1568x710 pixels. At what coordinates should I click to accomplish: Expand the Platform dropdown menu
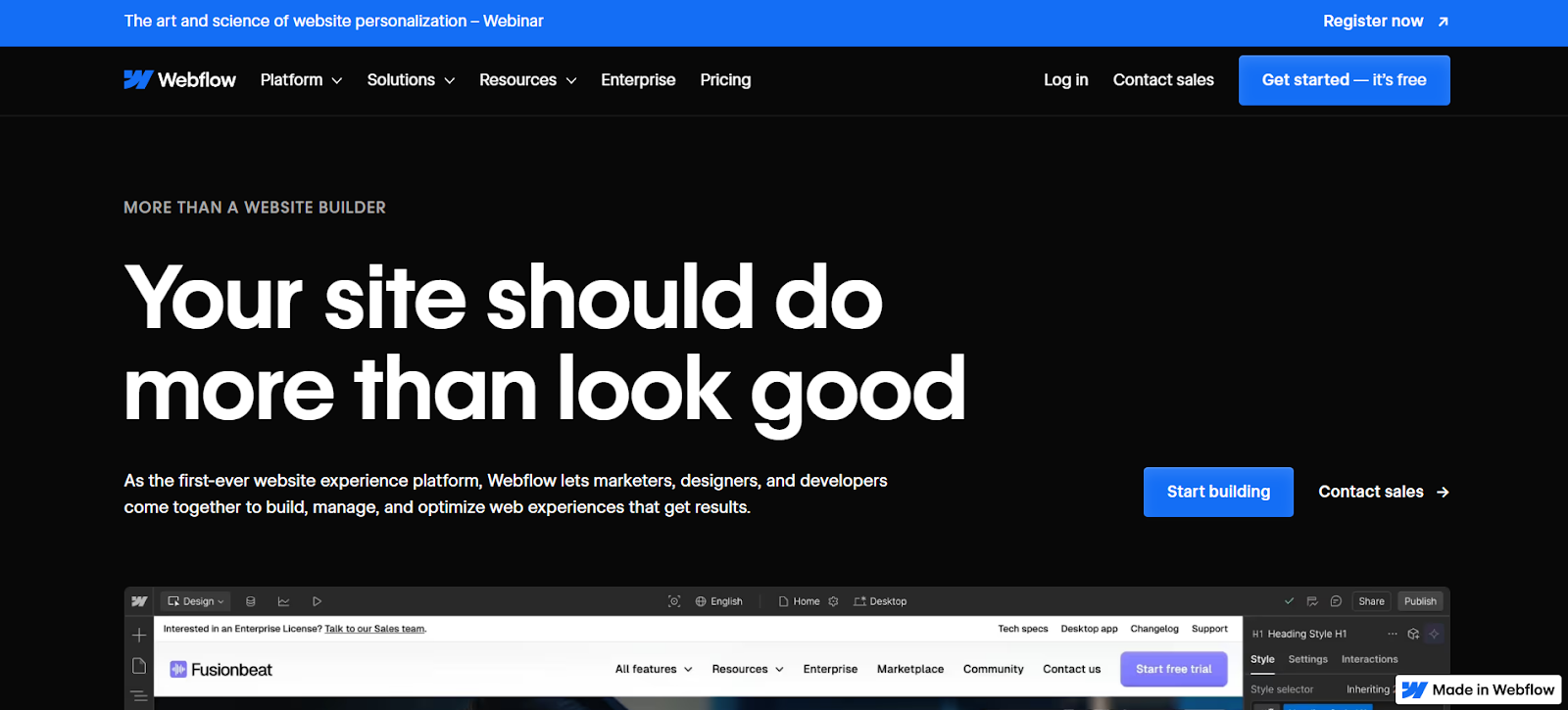(x=301, y=80)
